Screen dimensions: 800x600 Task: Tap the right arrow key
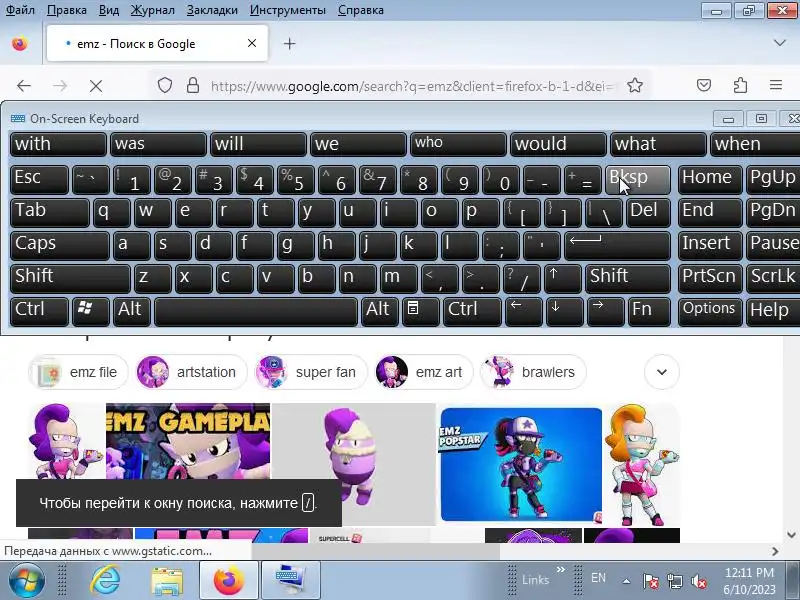click(605, 312)
